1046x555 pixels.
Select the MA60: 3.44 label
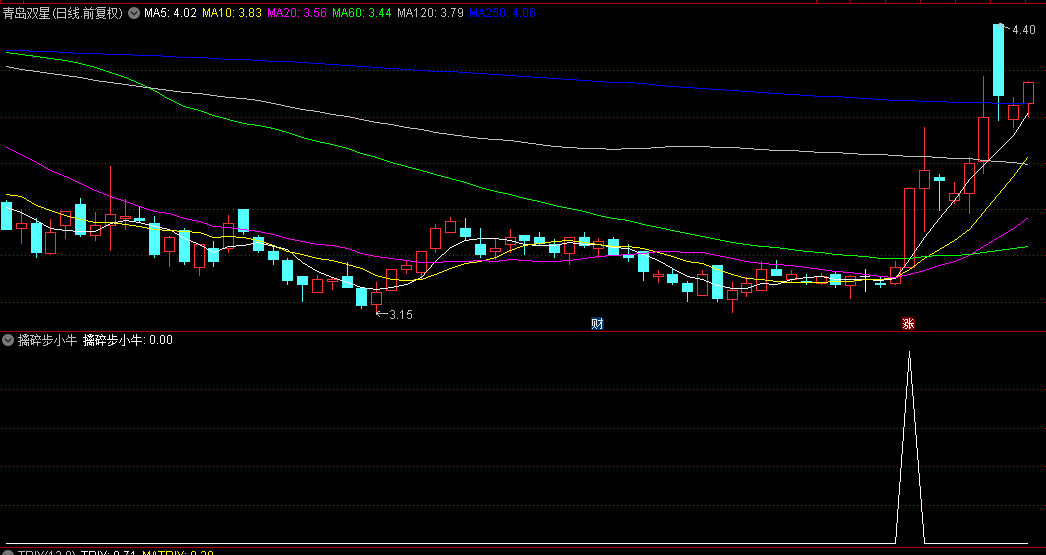click(362, 13)
